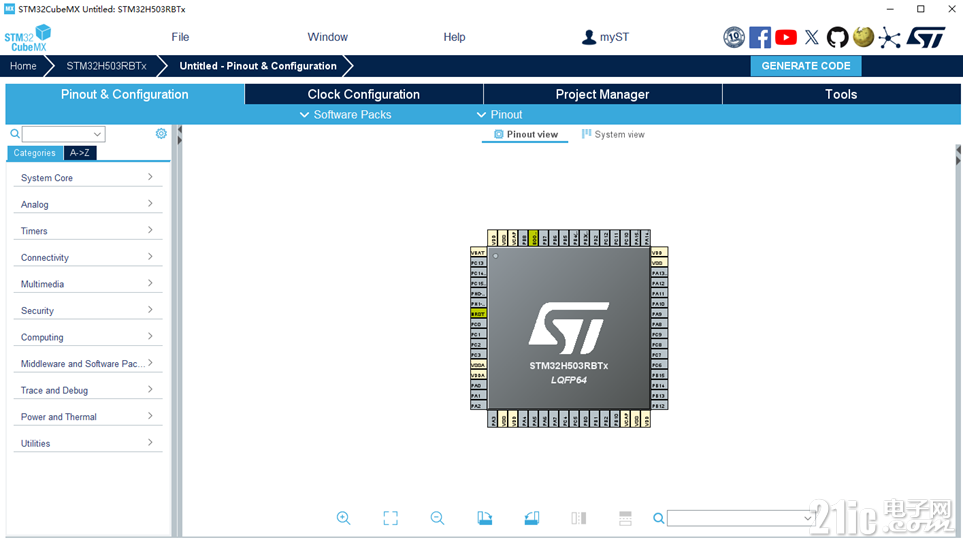The width and height of the screenshot is (963, 542).
Task: Click the ST logo in the header
Action: tap(926, 37)
